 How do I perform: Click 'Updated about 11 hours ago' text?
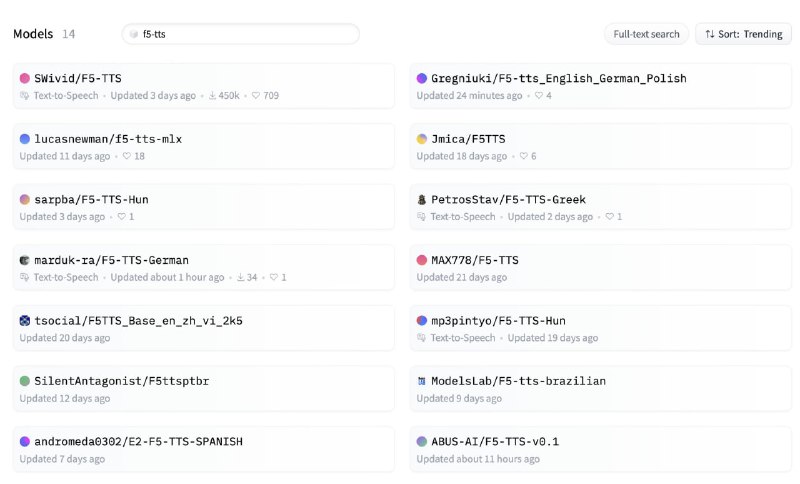[478, 459]
